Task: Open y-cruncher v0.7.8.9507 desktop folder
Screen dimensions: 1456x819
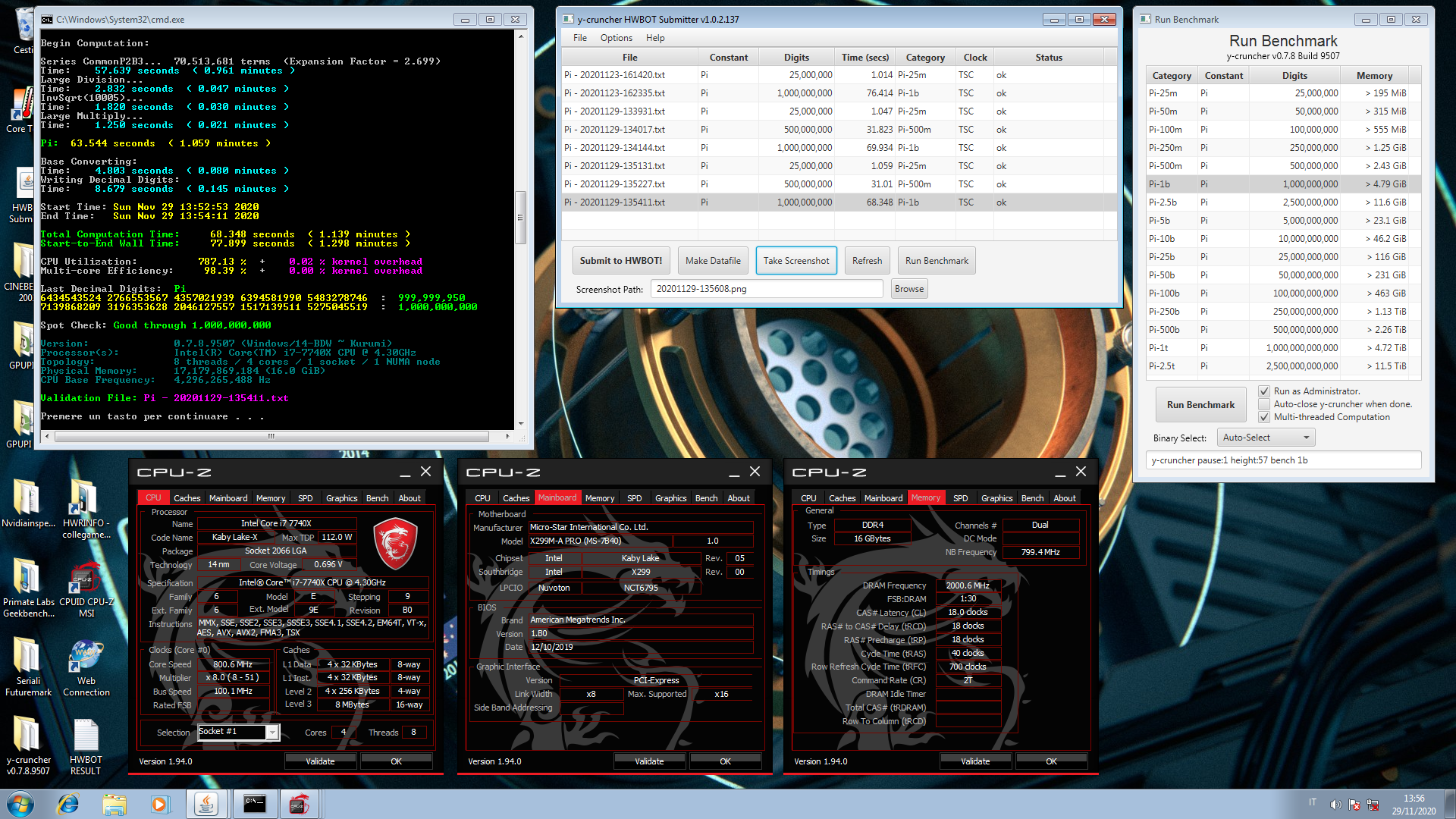Action: [x=28, y=745]
